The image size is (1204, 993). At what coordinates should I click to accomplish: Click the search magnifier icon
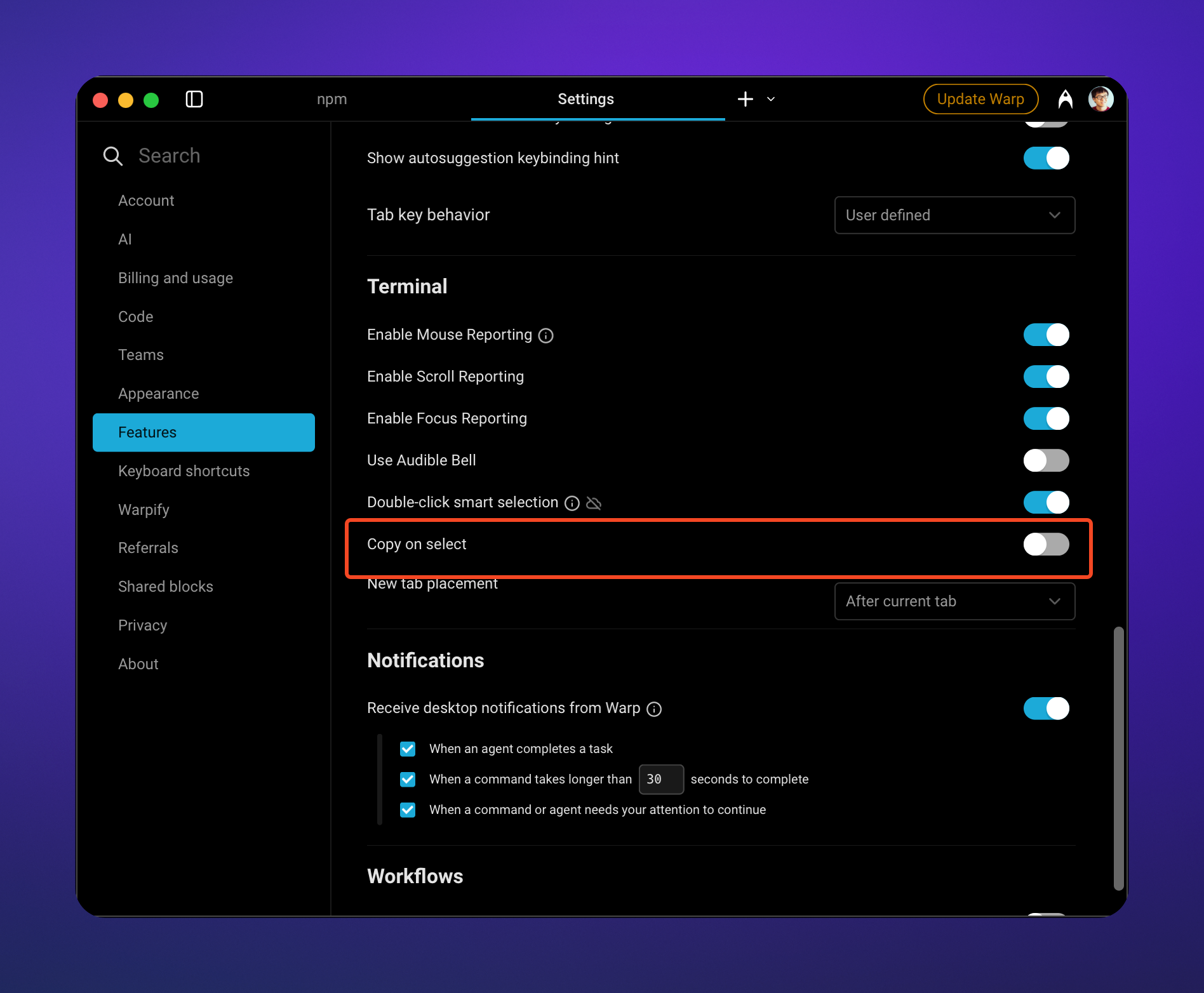112,156
